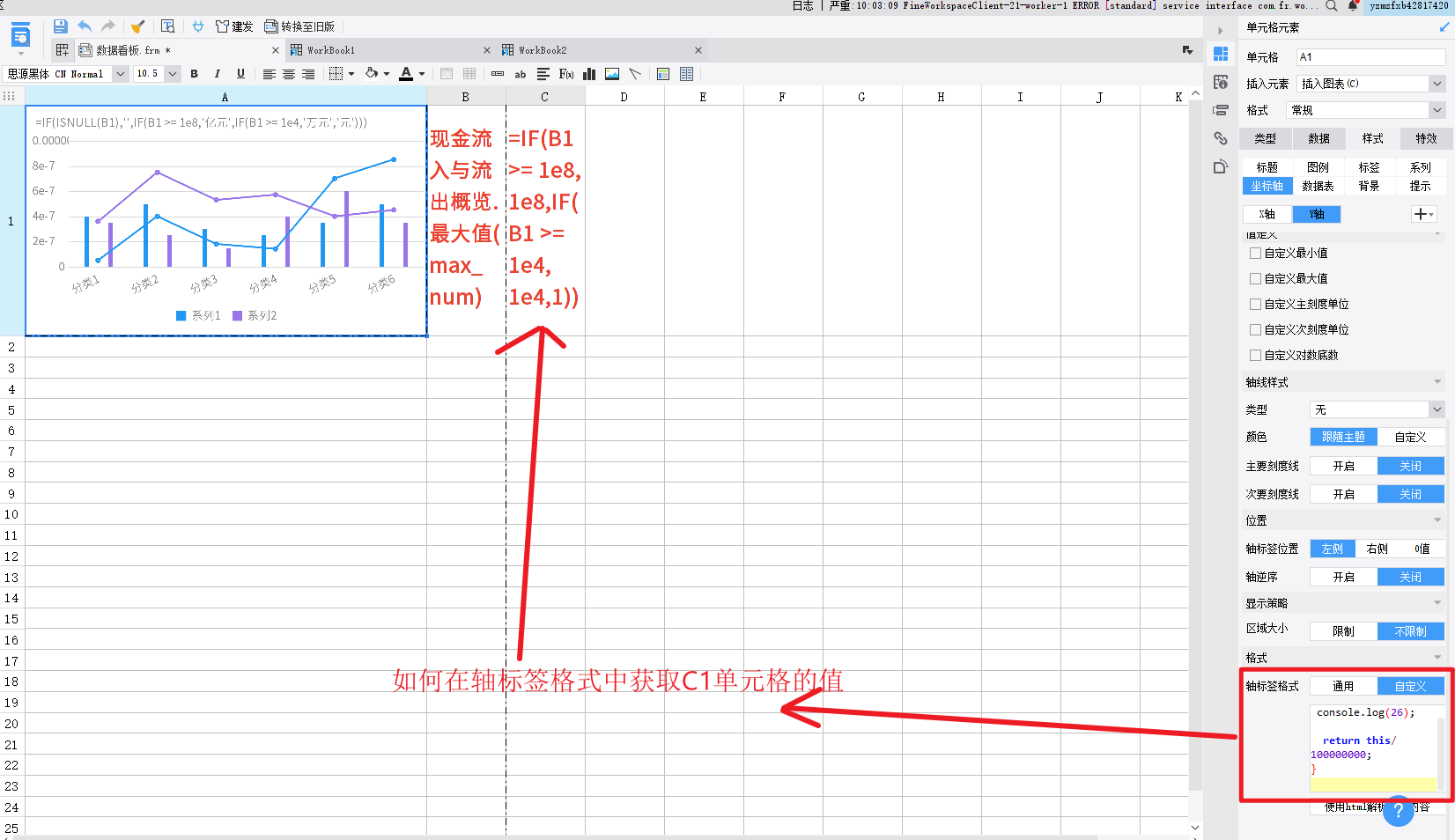The image size is (1455, 840).
Task: Center align the cell text
Action: [x=289, y=74]
